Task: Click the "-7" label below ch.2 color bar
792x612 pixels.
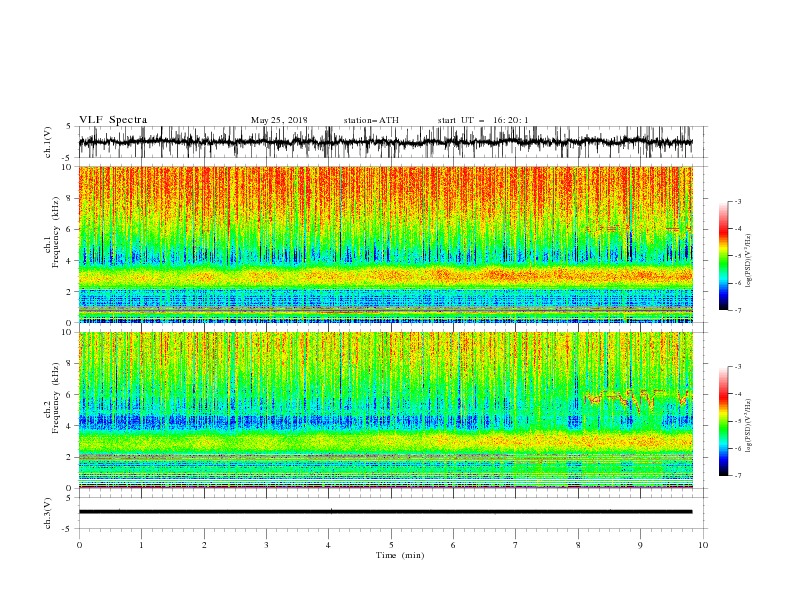Action: pos(738,475)
